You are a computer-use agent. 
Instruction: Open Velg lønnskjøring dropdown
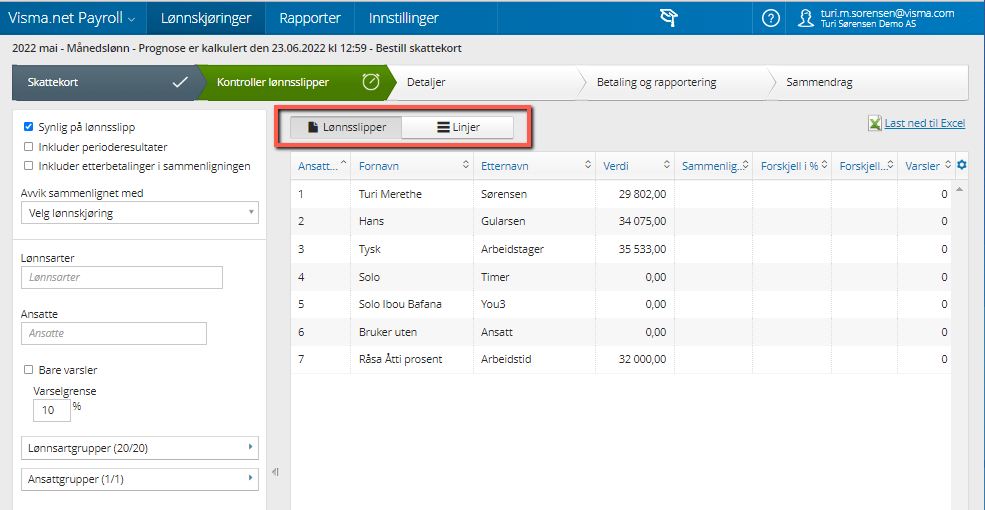(x=139, y=213)
